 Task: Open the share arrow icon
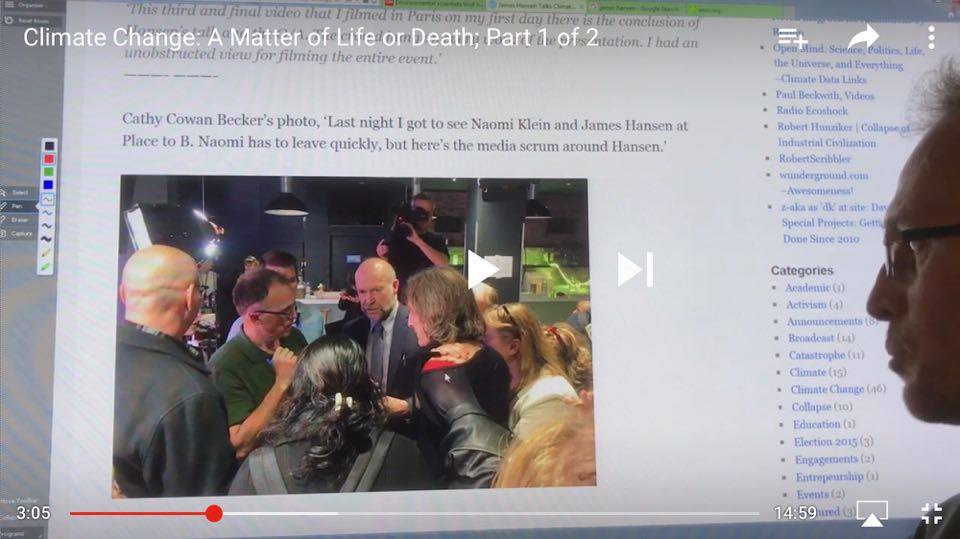tap(863, 38)
